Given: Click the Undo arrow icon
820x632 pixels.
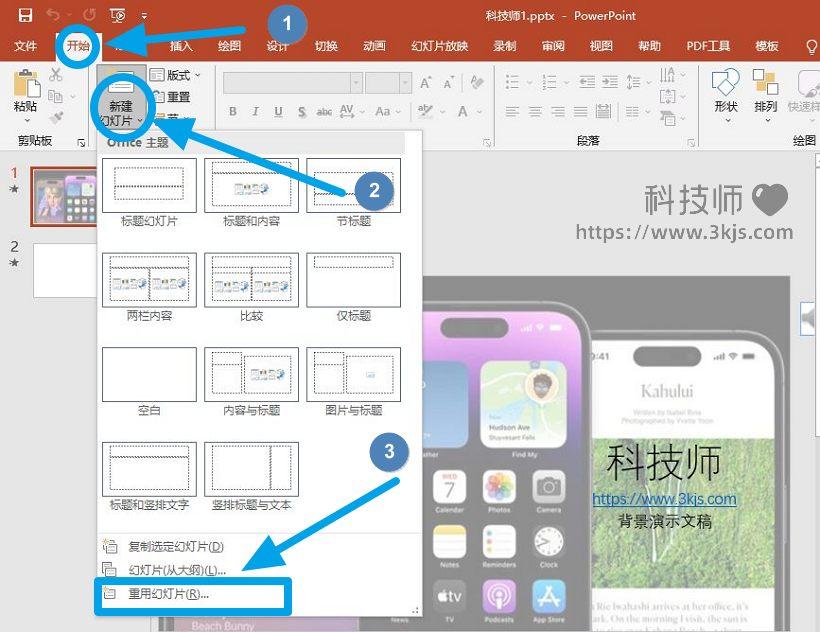Looking at the screenshot, I should pos(53,15).
